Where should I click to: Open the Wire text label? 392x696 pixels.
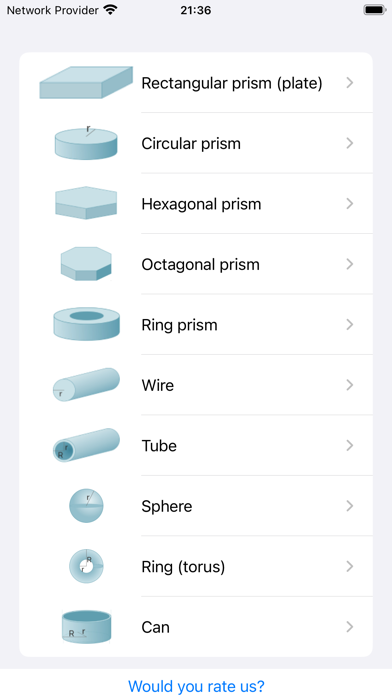point(158,385)
